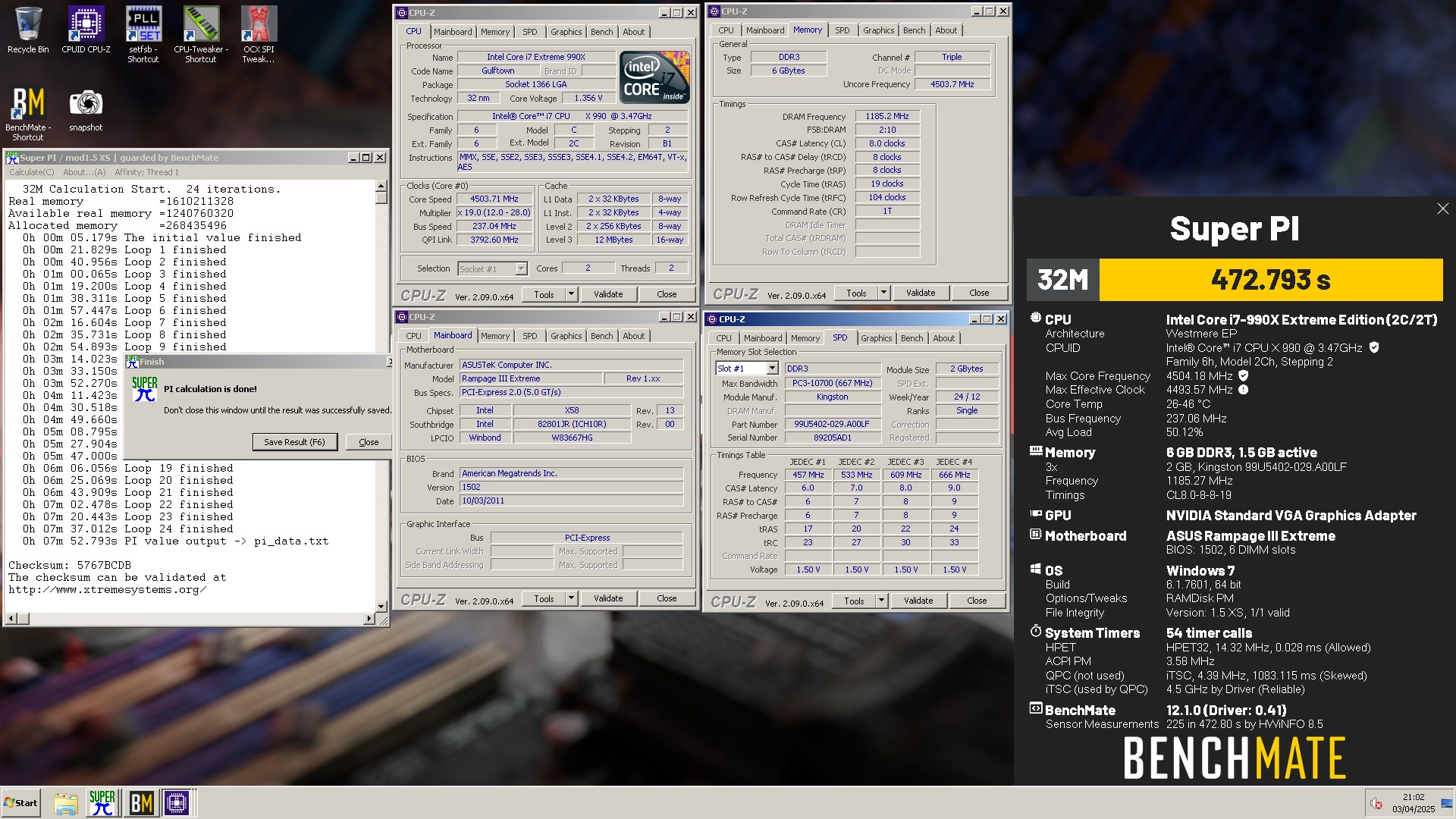The image size is (1456, 819).
Task: Open the Socket #1 selection dropdown
Action: pos(521,268)
